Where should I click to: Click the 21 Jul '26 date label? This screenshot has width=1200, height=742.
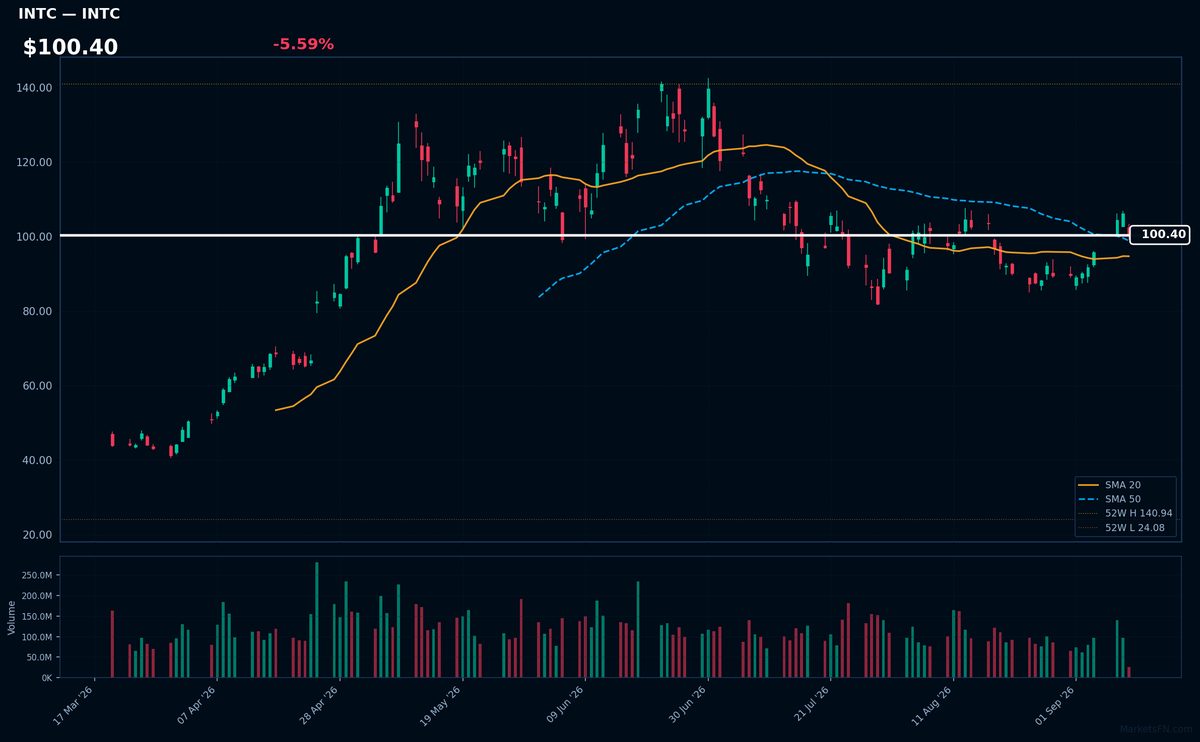[x=812, y=705]
